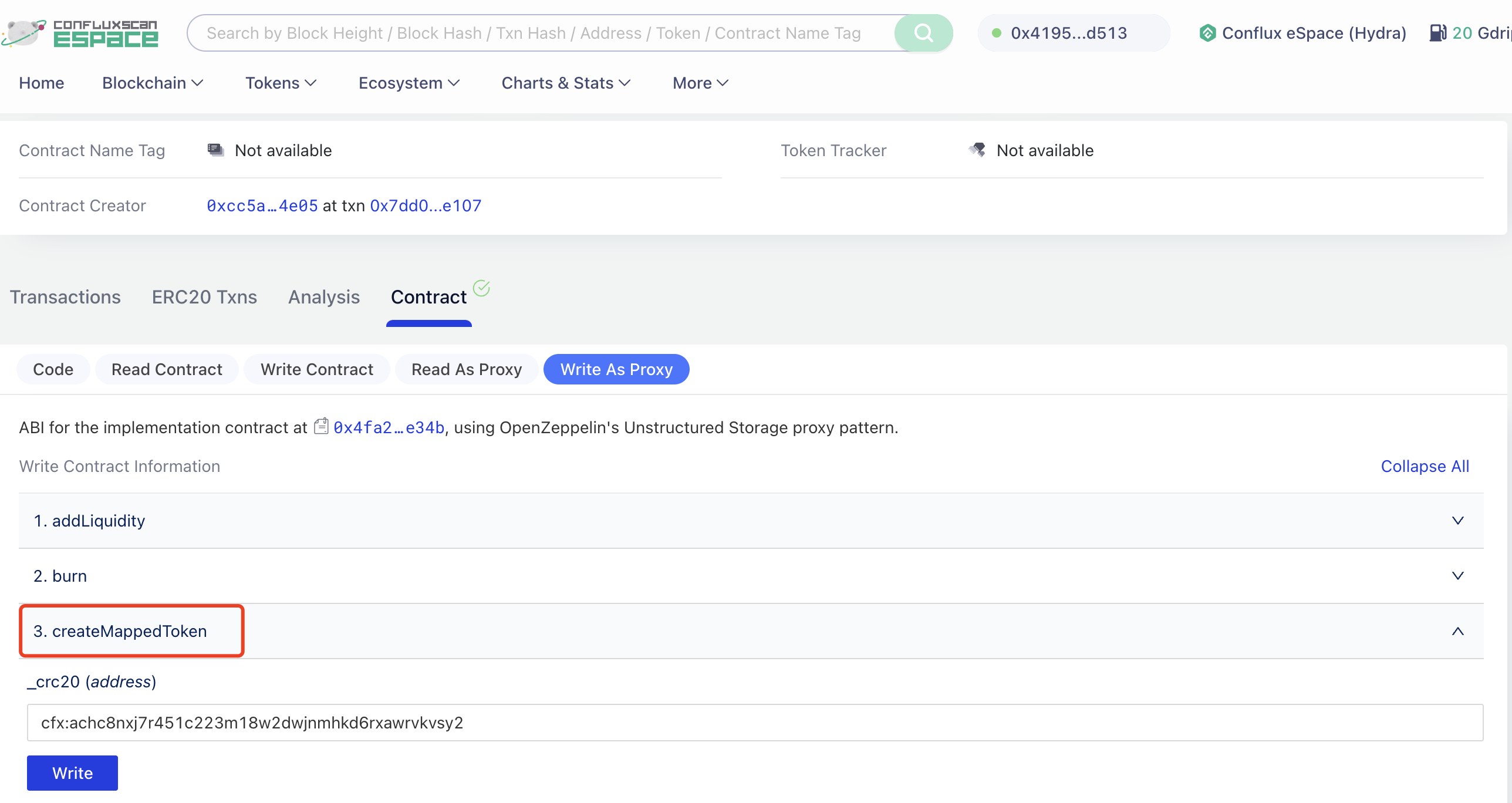The image size is (1512, 803).
Task: Click the Write button
Action: click(72, 772)
